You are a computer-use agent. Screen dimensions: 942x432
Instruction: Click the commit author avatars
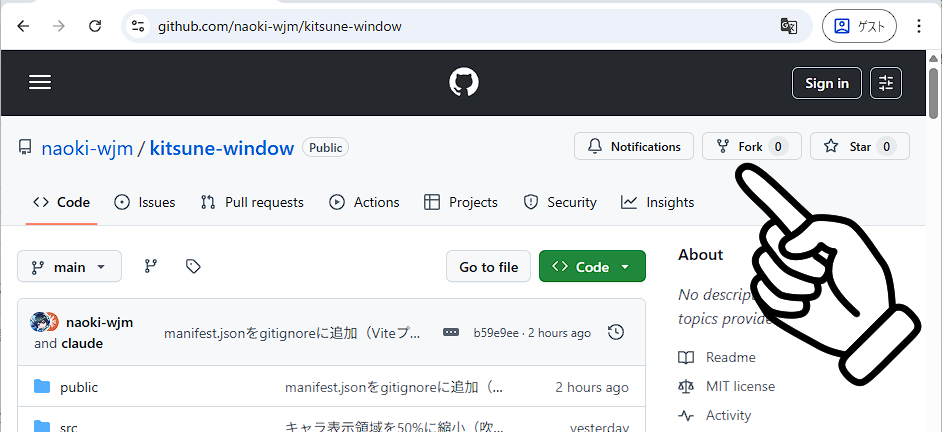(44, 322)
